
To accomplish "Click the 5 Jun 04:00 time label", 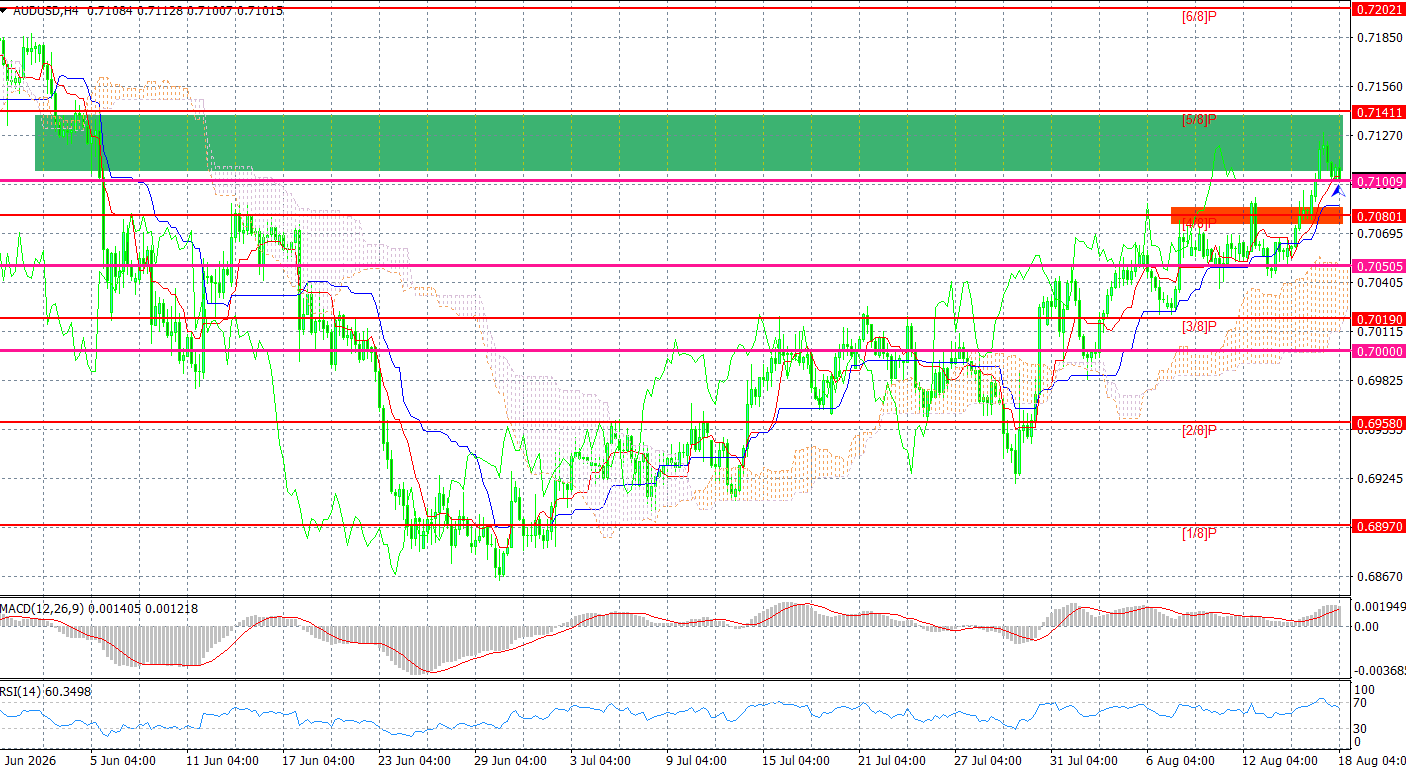I will (x=123, y=761).
